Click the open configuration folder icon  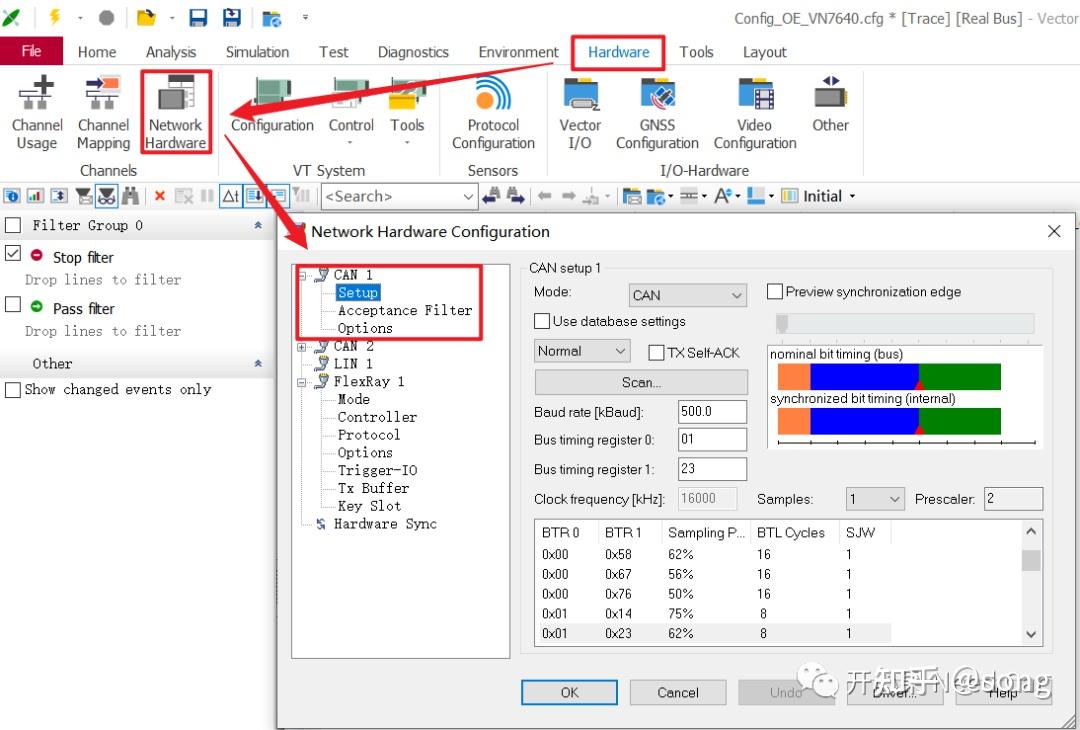pyautogui.click(x=145, y=17)
